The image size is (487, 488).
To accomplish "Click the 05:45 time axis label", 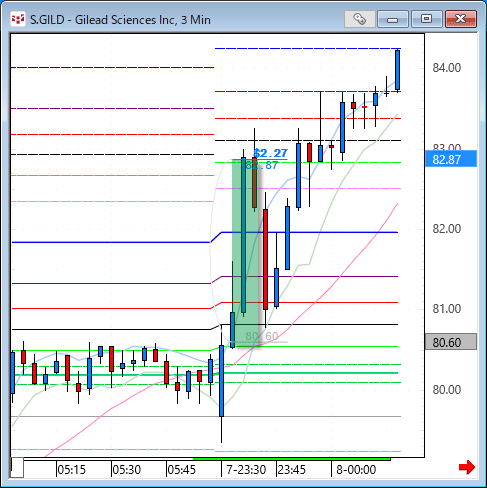I will [x=181, y=470].
